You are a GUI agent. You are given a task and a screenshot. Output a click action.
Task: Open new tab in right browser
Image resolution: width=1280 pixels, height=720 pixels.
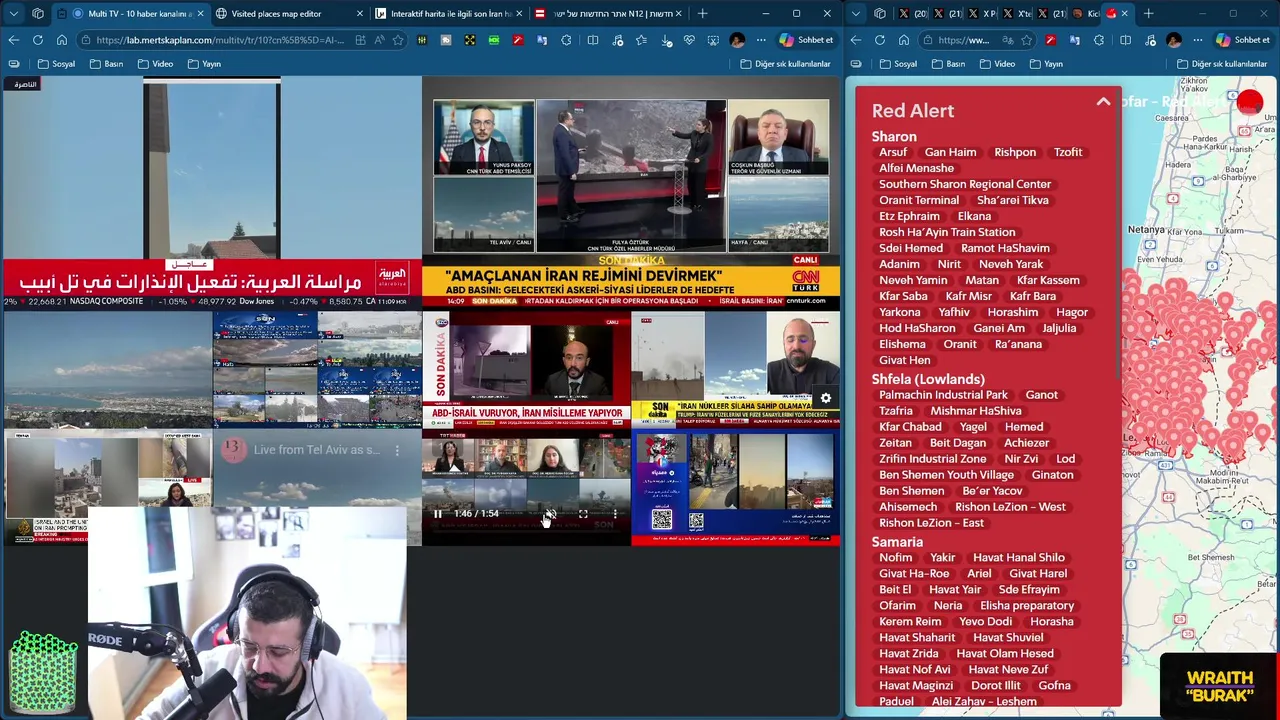click(x=1148, y=14)
